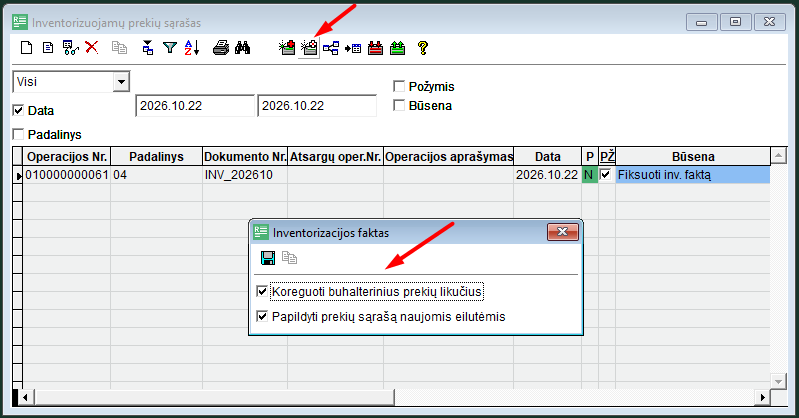Delete record with the red X icon
Viewport: 799px width, 418px height.
pyautogui.click(x=92, y=48)
